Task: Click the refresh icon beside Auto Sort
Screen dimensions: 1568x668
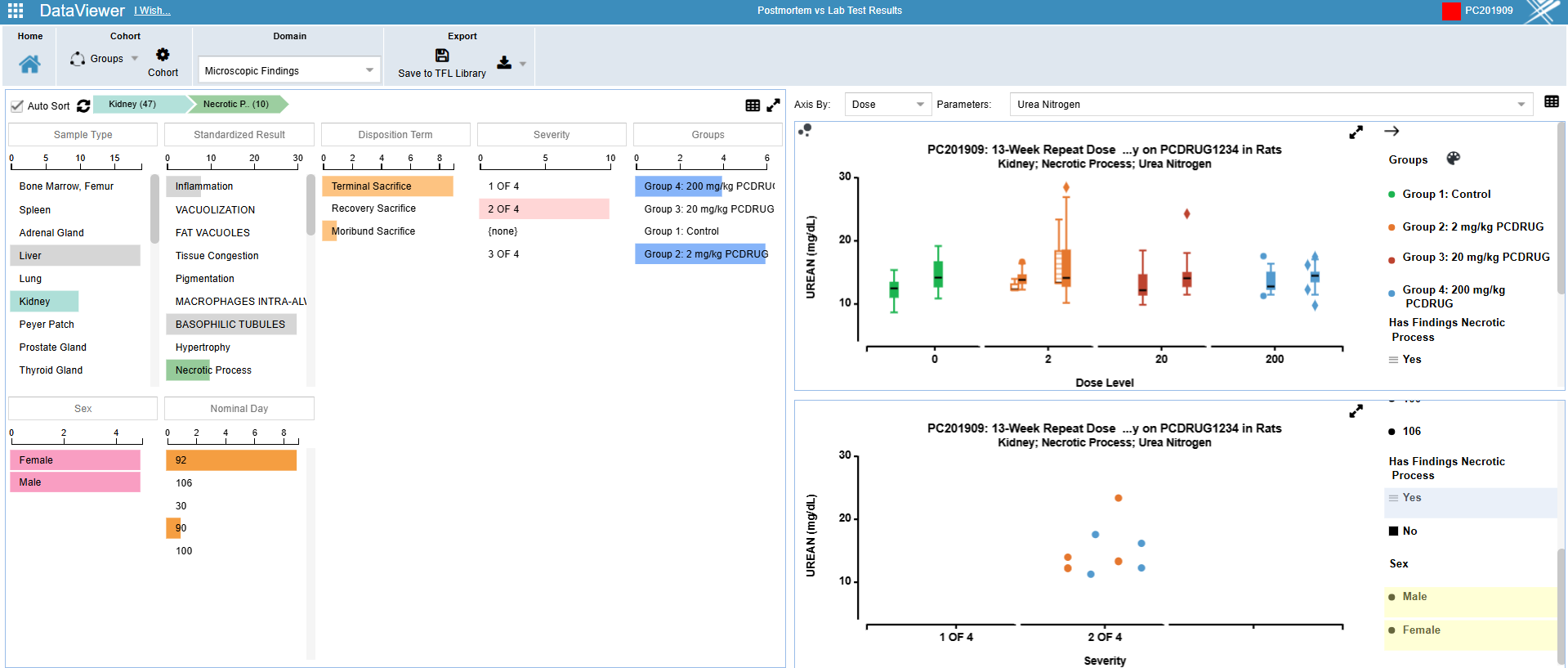Action: click(83, 106)
